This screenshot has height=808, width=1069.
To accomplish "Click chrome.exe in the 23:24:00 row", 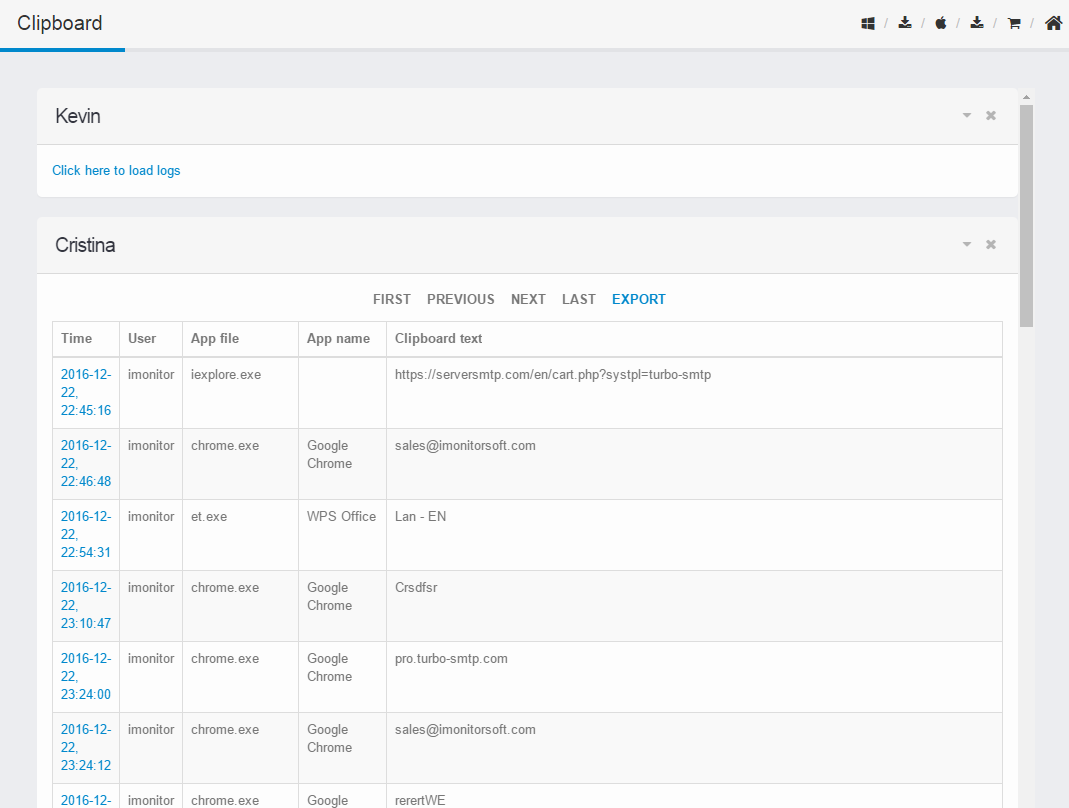I will 225,659.
